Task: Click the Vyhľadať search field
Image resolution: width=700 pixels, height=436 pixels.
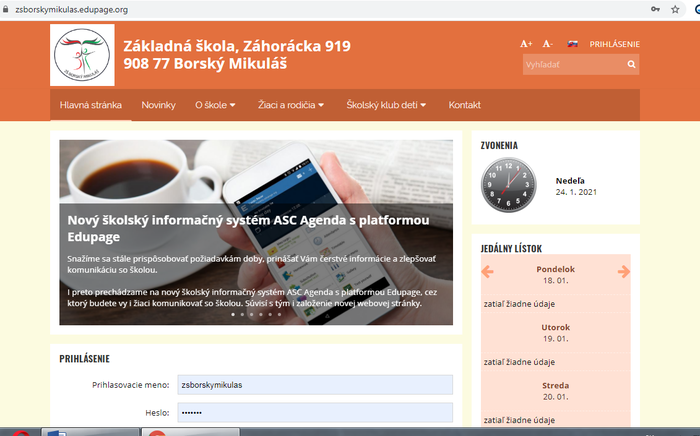Action: 572,64
